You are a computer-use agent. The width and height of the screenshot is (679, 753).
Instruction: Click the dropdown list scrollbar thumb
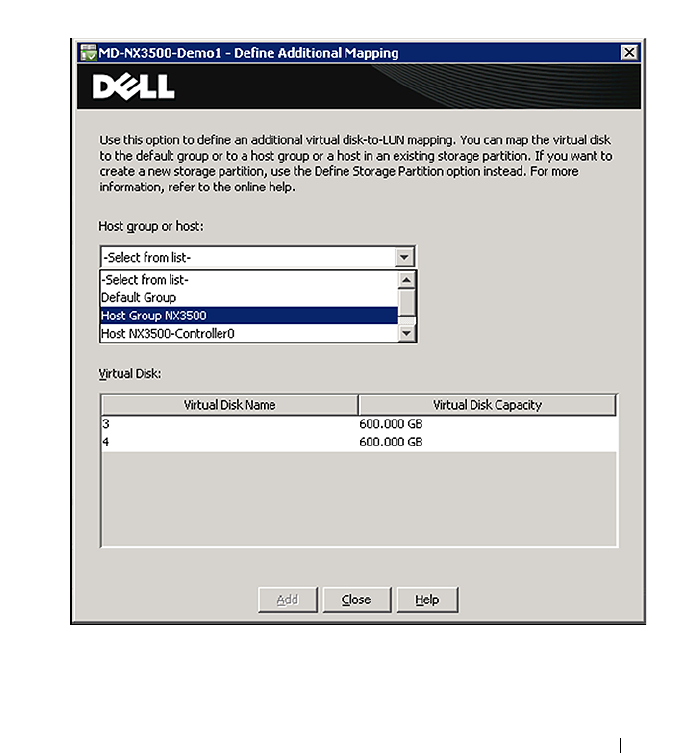click(407, 303)
